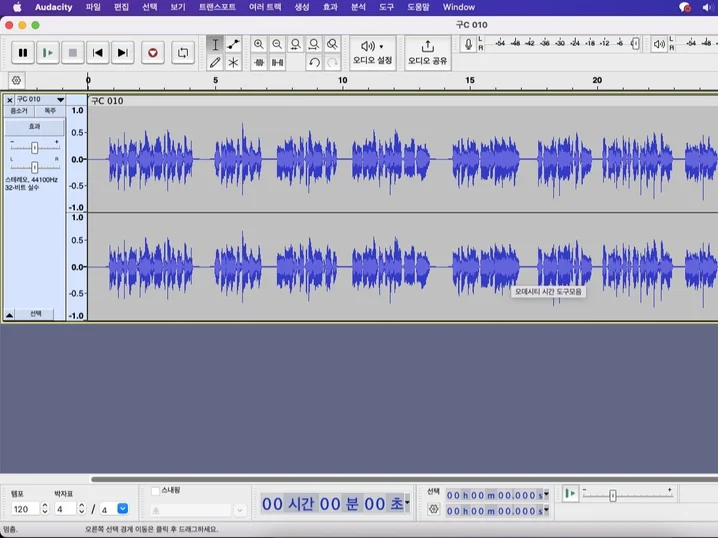Open the 효과 menu in menu bar
718x538 pixels.
click(329, 7)
